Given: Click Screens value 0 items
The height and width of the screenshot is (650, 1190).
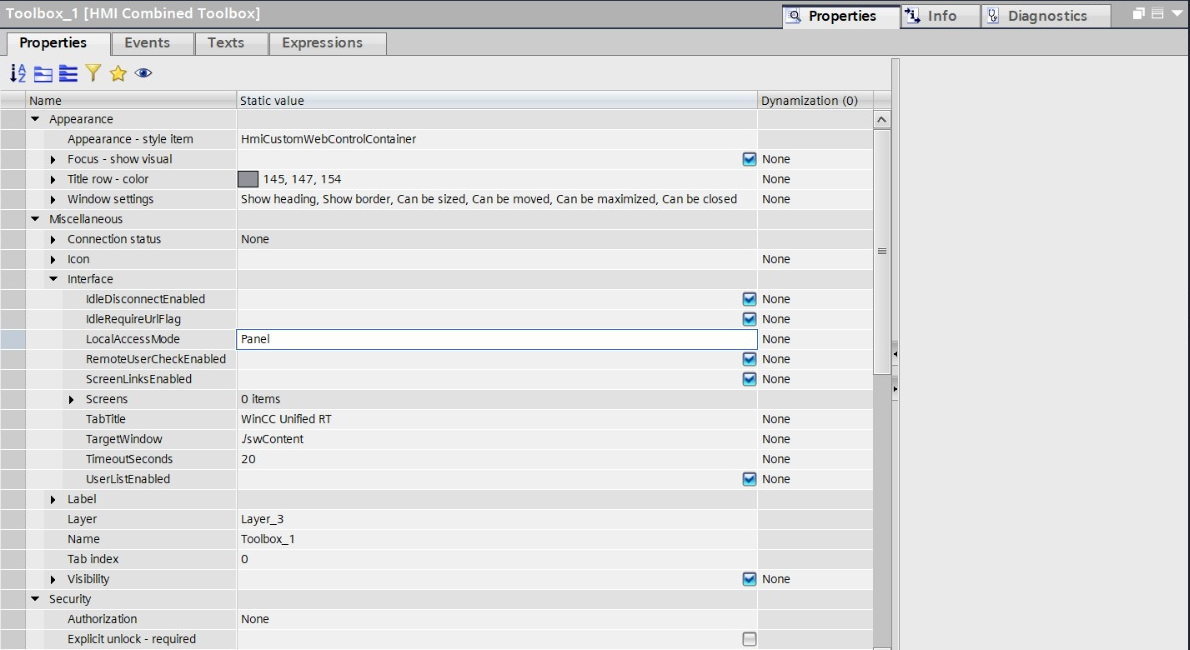Looking at the screenshot, I should (x=260, y=399).
